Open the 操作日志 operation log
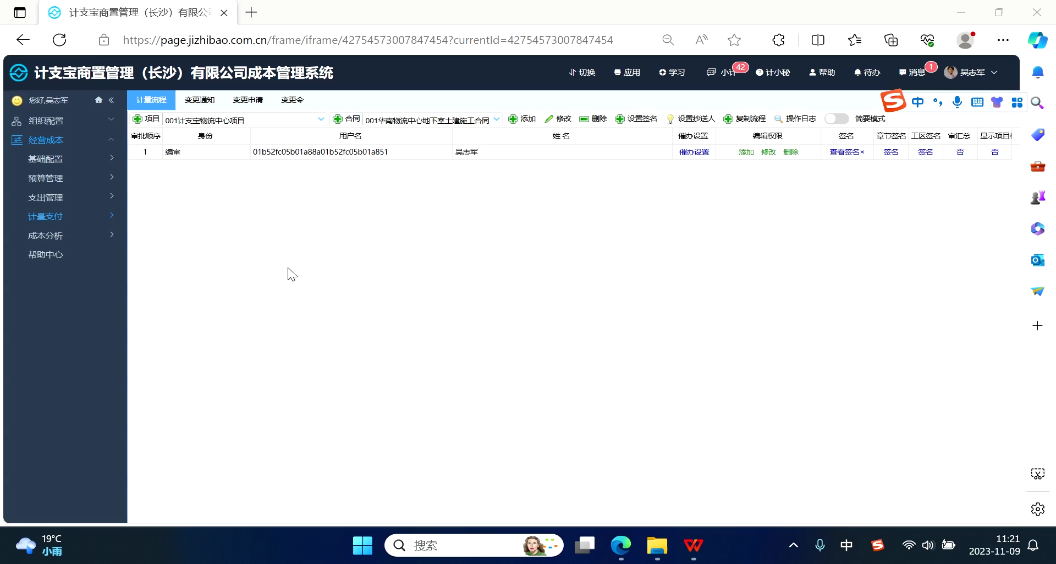Viewport: 1056px width, 564px height. click(795, 119)
